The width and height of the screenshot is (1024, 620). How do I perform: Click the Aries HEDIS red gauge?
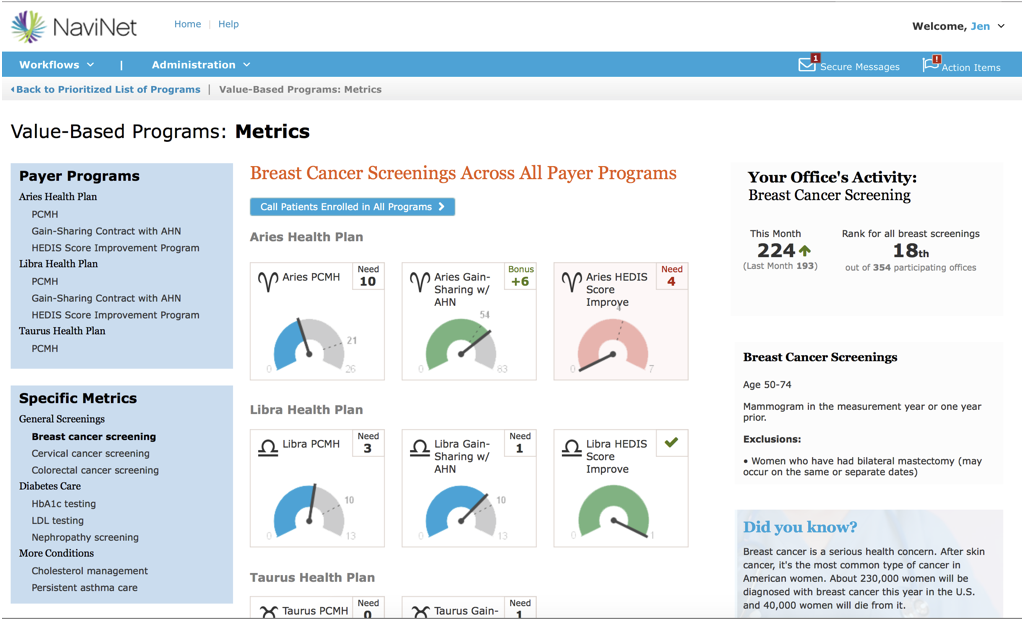[613, 346]
